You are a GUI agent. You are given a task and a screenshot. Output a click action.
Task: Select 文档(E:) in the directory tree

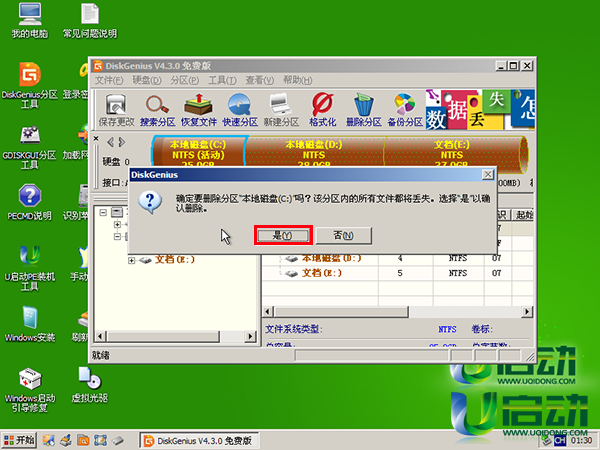[174, 259]
